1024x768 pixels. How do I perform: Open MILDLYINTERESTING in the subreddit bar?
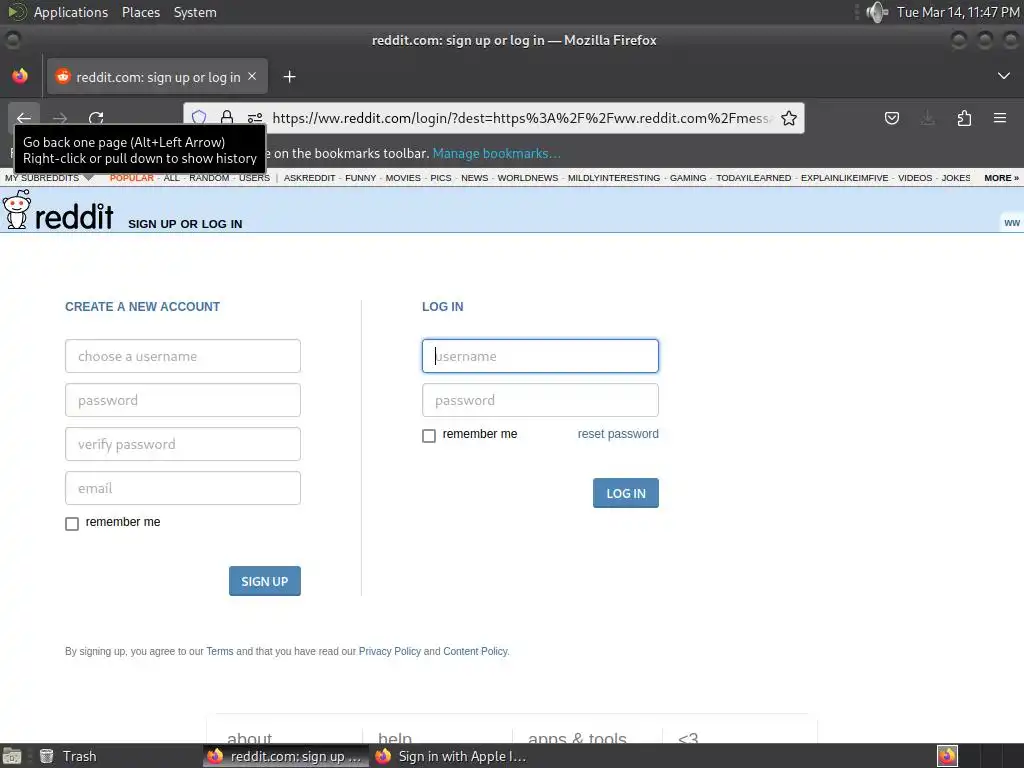pos(614,178)
